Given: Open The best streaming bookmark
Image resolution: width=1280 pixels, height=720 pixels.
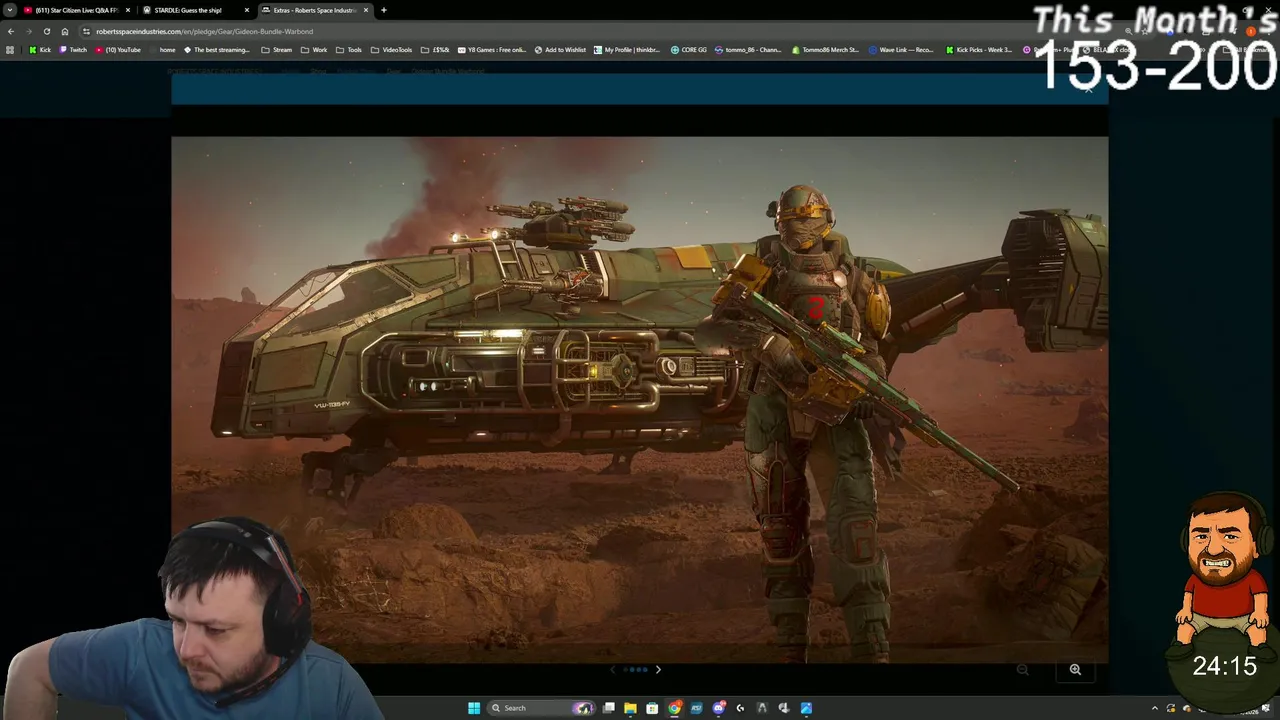Looking at the screenshot, I should click(216, 50).
